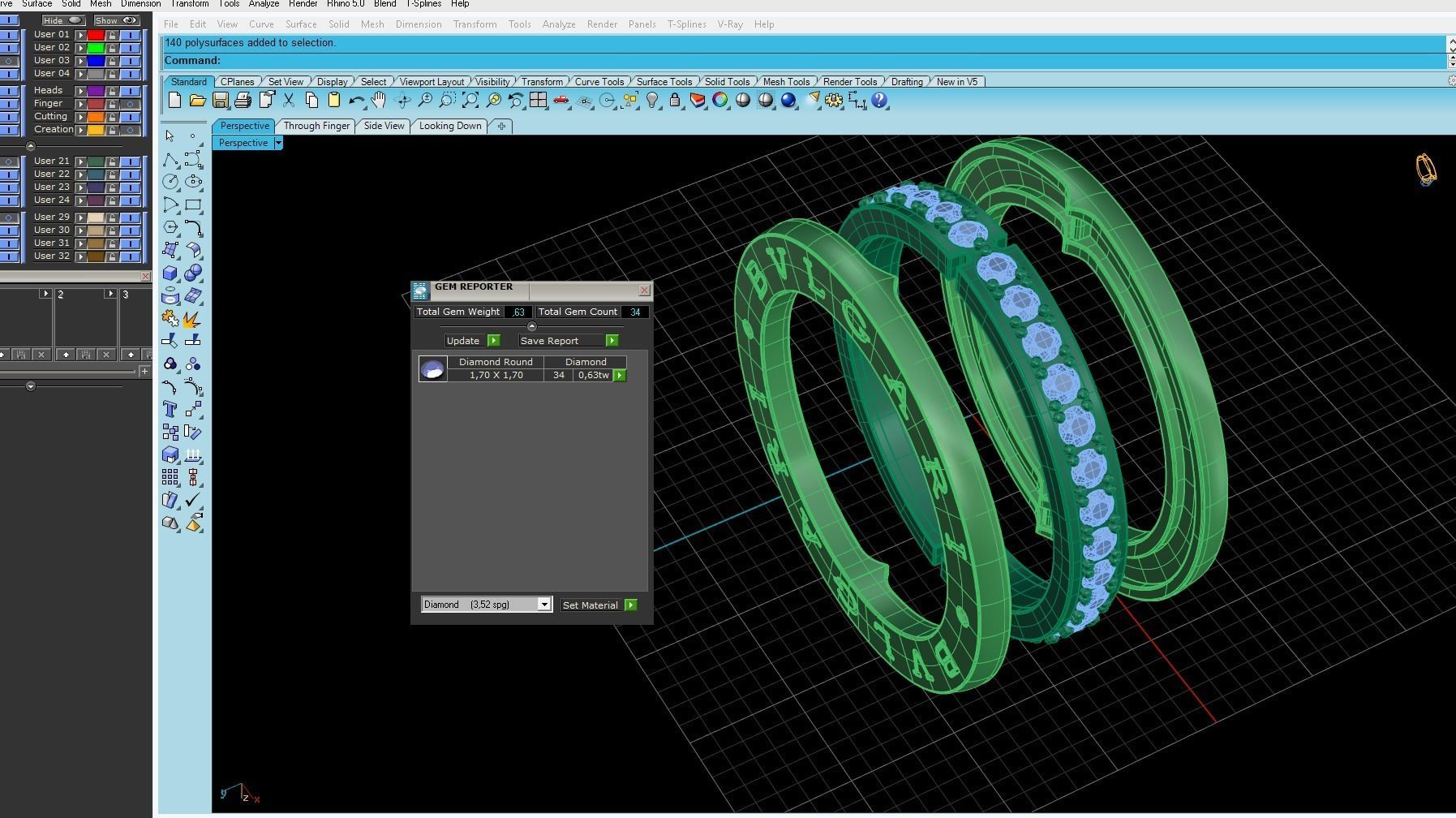Add a new viewport tab with plus
Screen dimensions: 1456x818
501,126
